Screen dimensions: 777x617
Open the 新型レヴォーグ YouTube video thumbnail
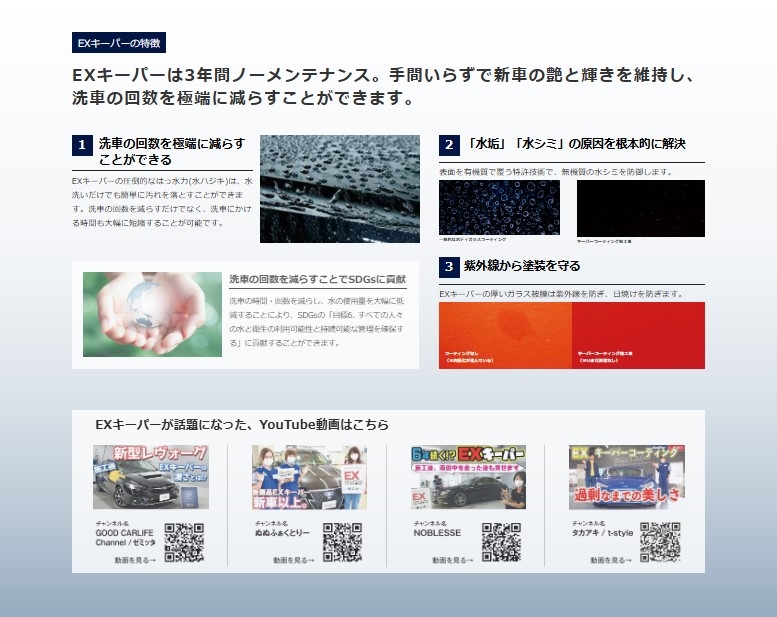151,477
